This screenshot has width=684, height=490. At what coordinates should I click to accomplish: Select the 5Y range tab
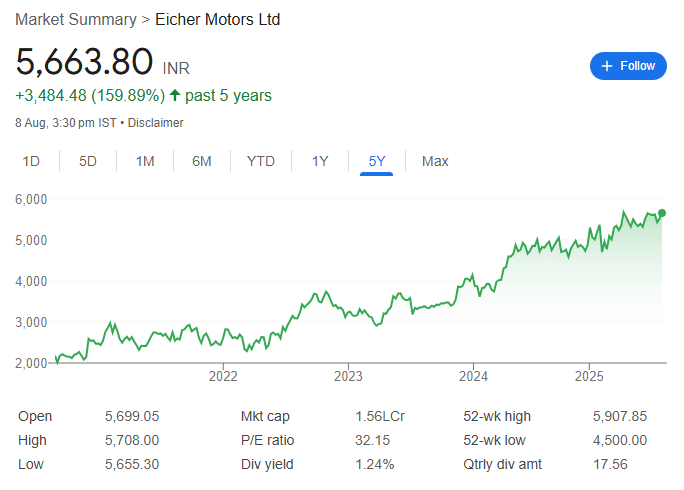click(377, 161)
